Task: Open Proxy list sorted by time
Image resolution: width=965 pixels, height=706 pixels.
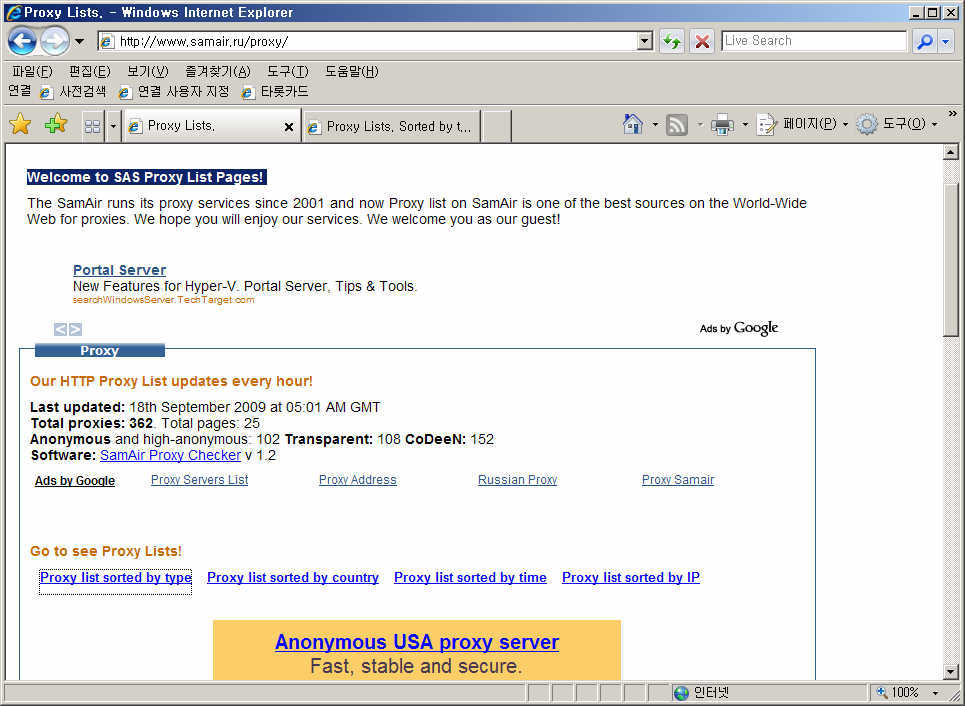Action: pyautogui.click(x=470, y=577)
